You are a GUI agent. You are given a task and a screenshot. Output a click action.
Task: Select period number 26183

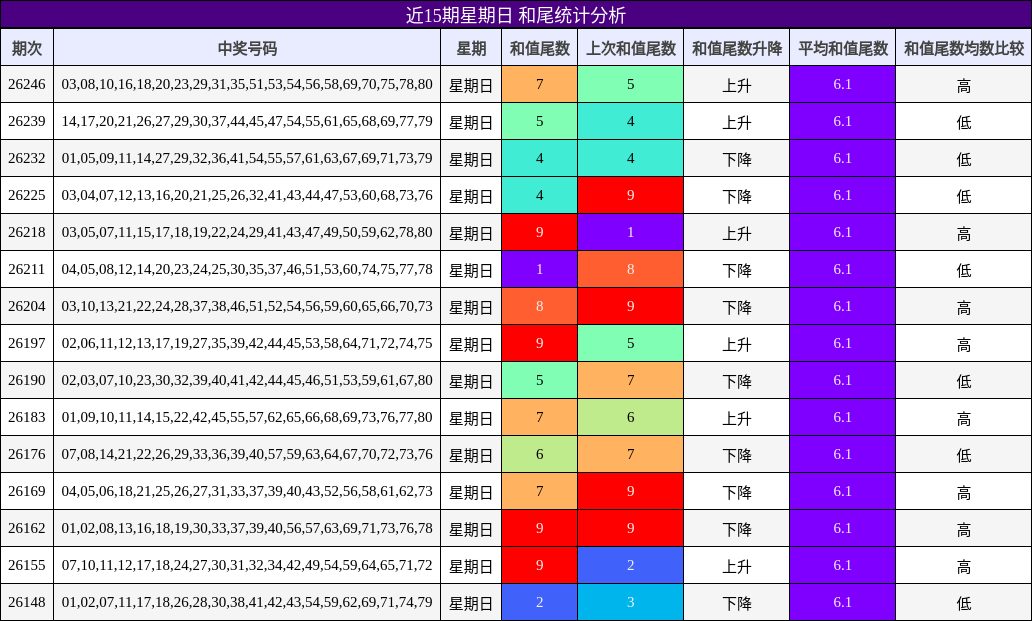tap(27, 417)
